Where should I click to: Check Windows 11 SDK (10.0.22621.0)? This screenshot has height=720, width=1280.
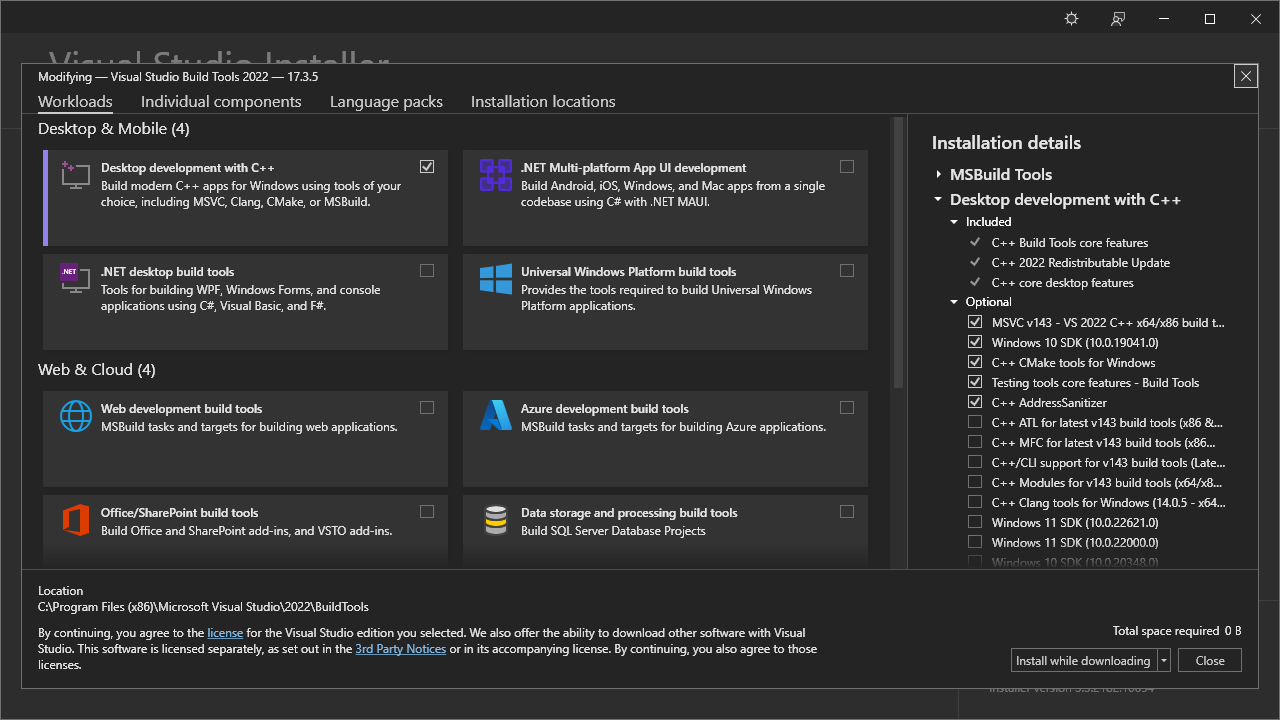pyautogui.click(x=975, y=522)
